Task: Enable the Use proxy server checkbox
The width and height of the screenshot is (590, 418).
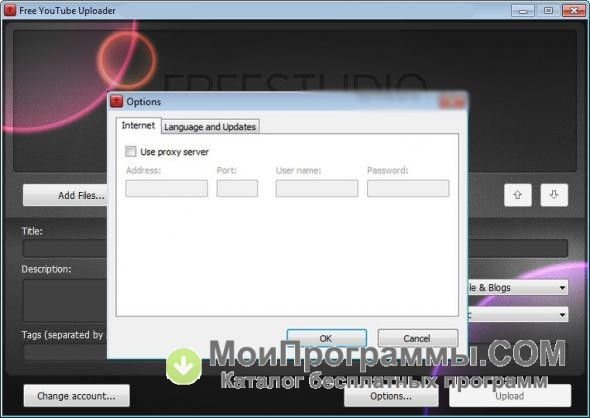Action: click(x=131, y=152)
